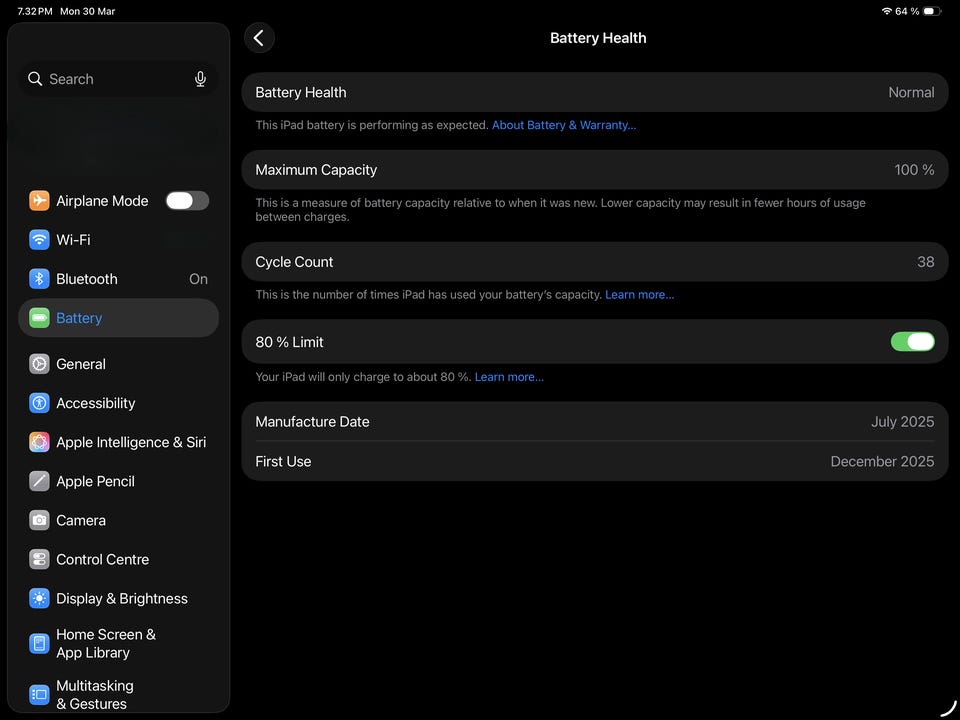The width and height of the screenshot is (960, 720).
Task: Tap the Control Centre icon
Action: [39, 560]
